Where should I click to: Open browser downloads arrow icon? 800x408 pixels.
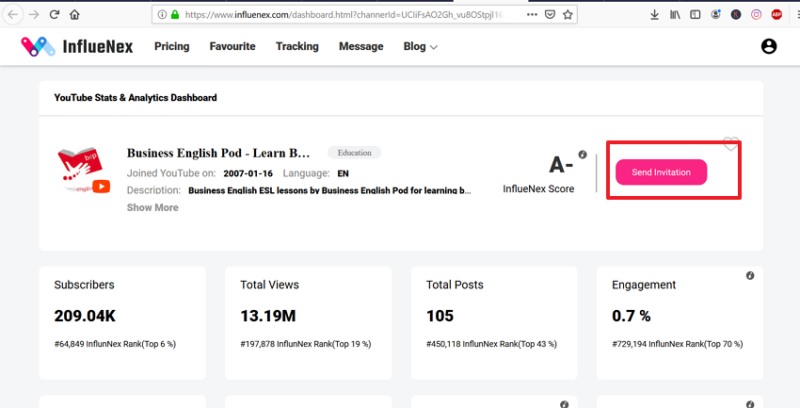pos(655,15)
